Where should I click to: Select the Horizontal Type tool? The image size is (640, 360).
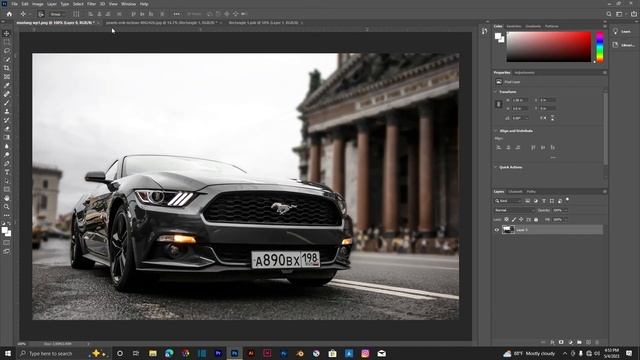(7, 172)
